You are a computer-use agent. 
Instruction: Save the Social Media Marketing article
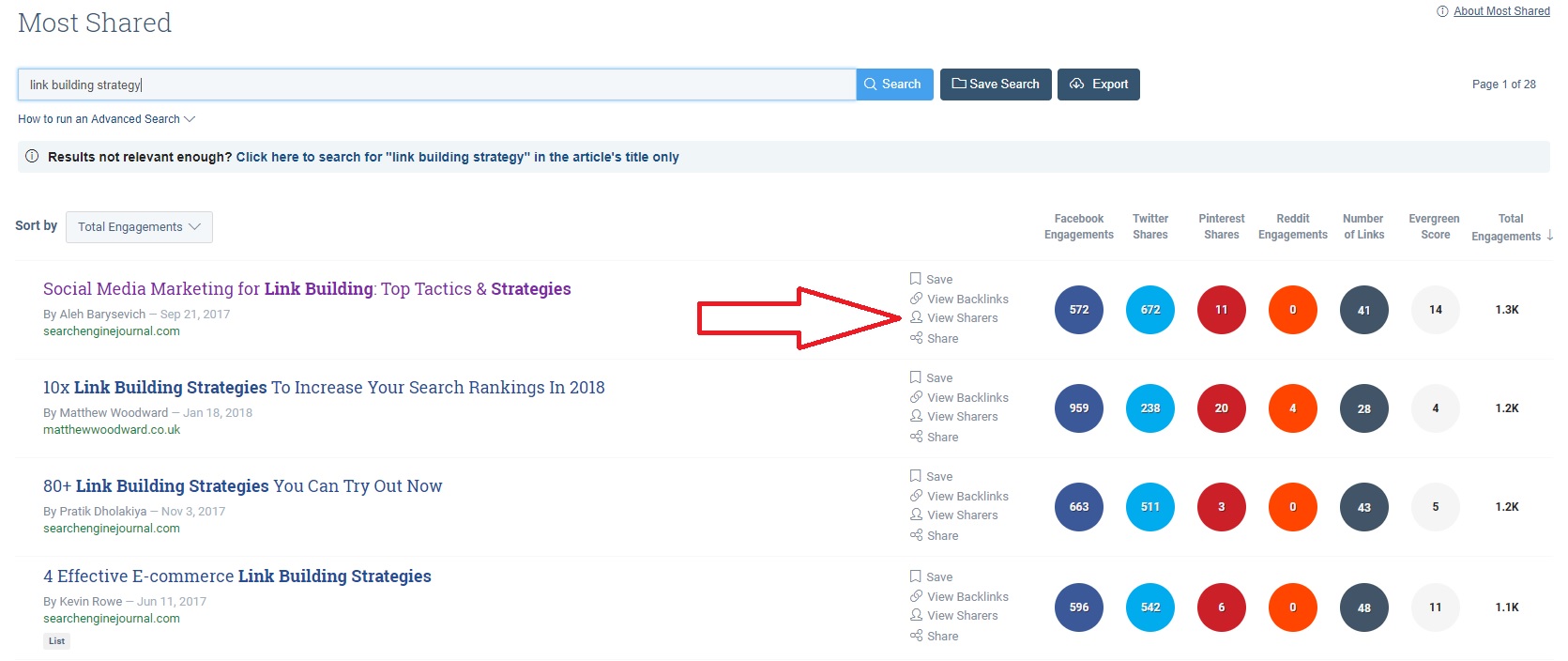931,279
